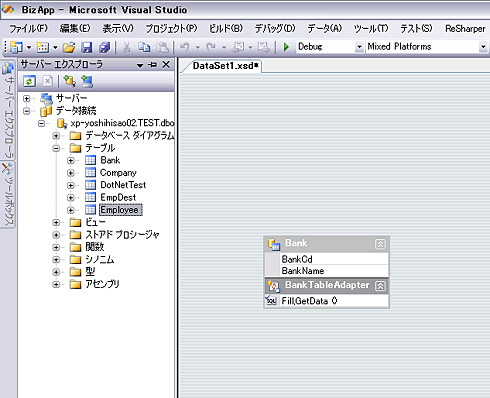Click the Connect to Server icon
The height and width of the screenshot is (398, 490).
87,81
